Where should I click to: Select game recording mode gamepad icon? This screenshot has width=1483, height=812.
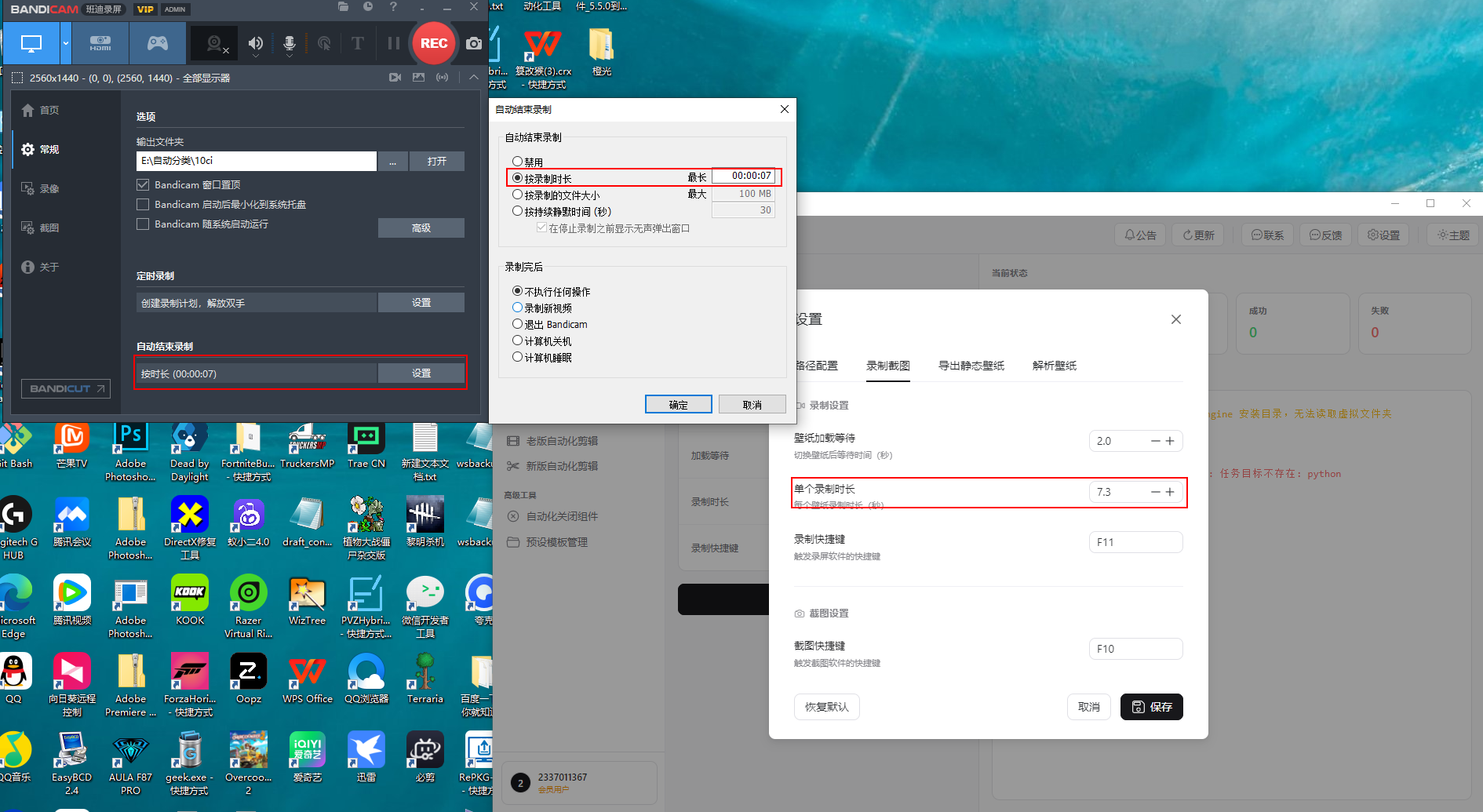pos(158,43)
